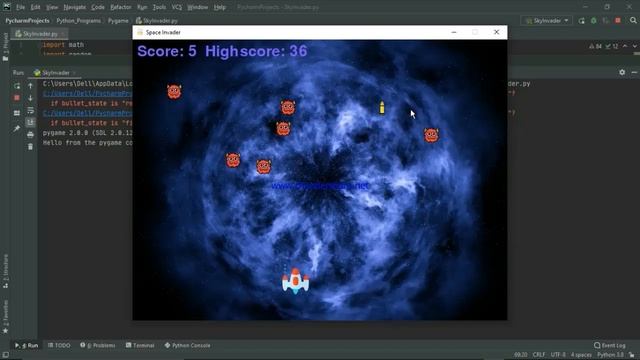The height and width of the screenshot is (360, 640).
Task: Click the Debug bug icon in toolbar
Action: 593,20
